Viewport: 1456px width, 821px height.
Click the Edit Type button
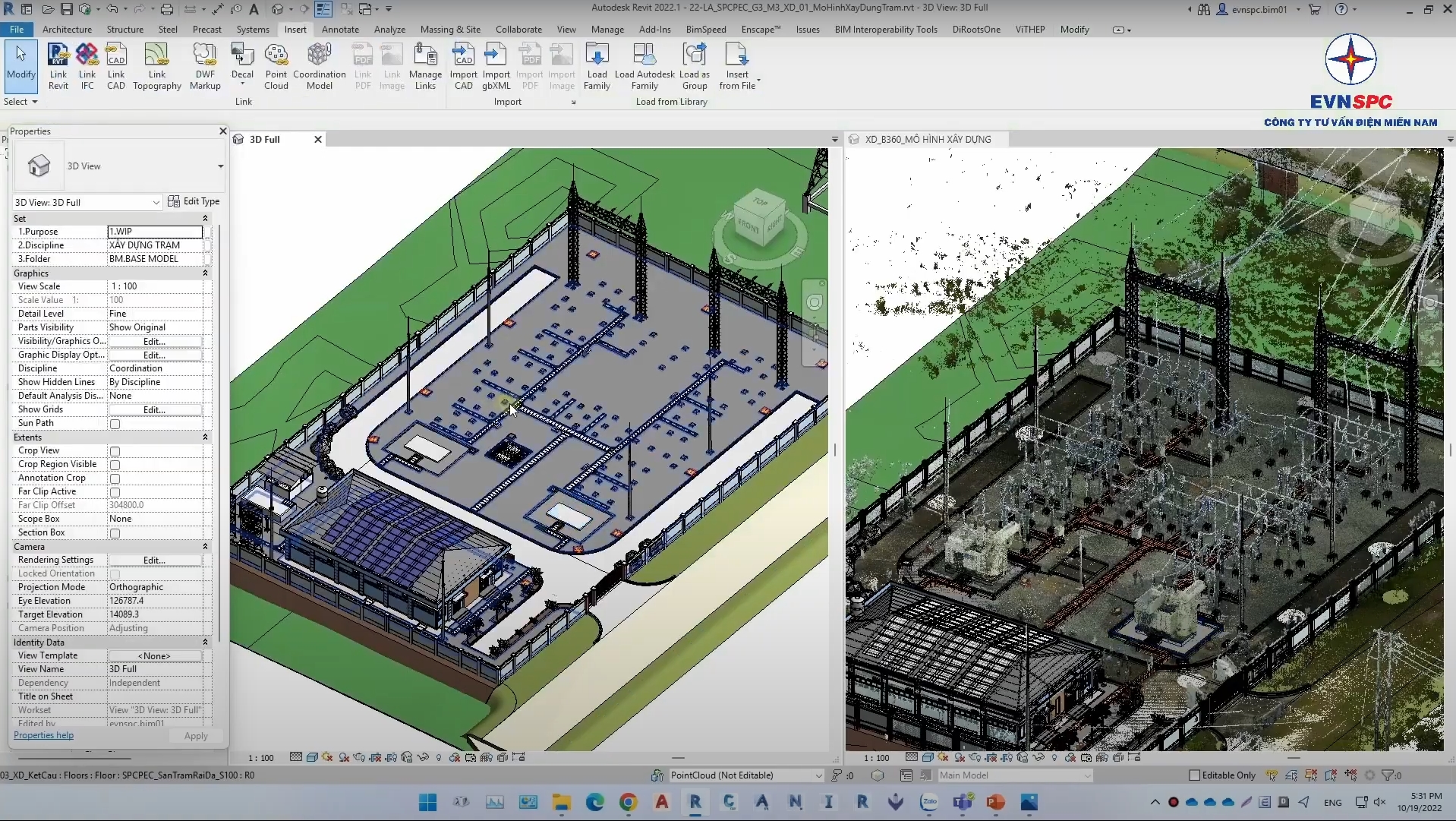[x=194, y=201]
